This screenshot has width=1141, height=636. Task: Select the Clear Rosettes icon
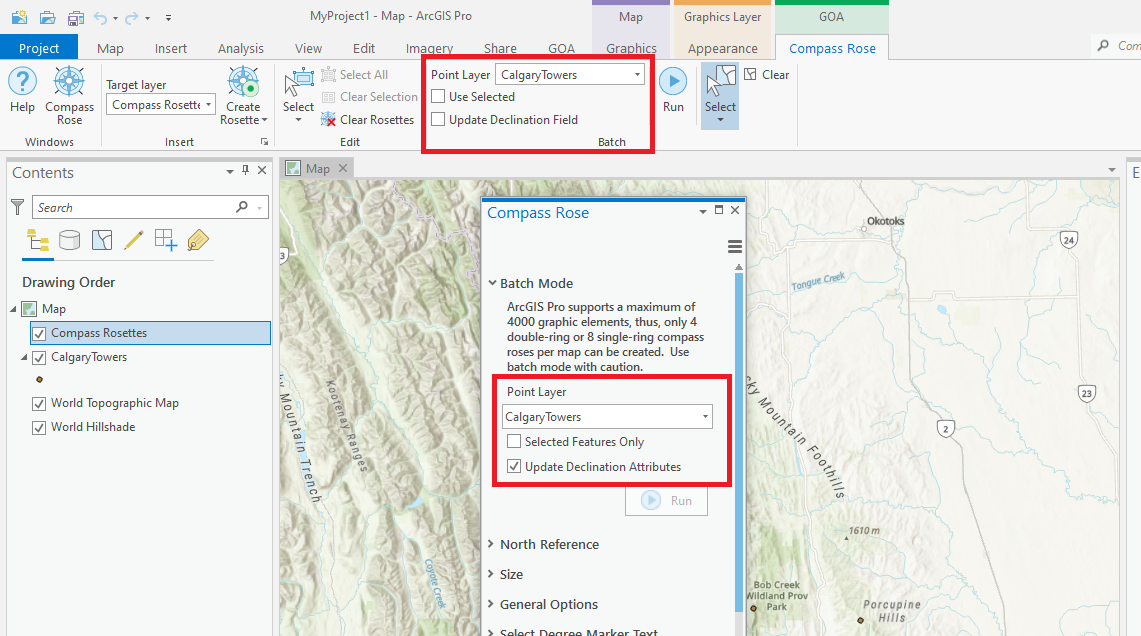[329, 119]
